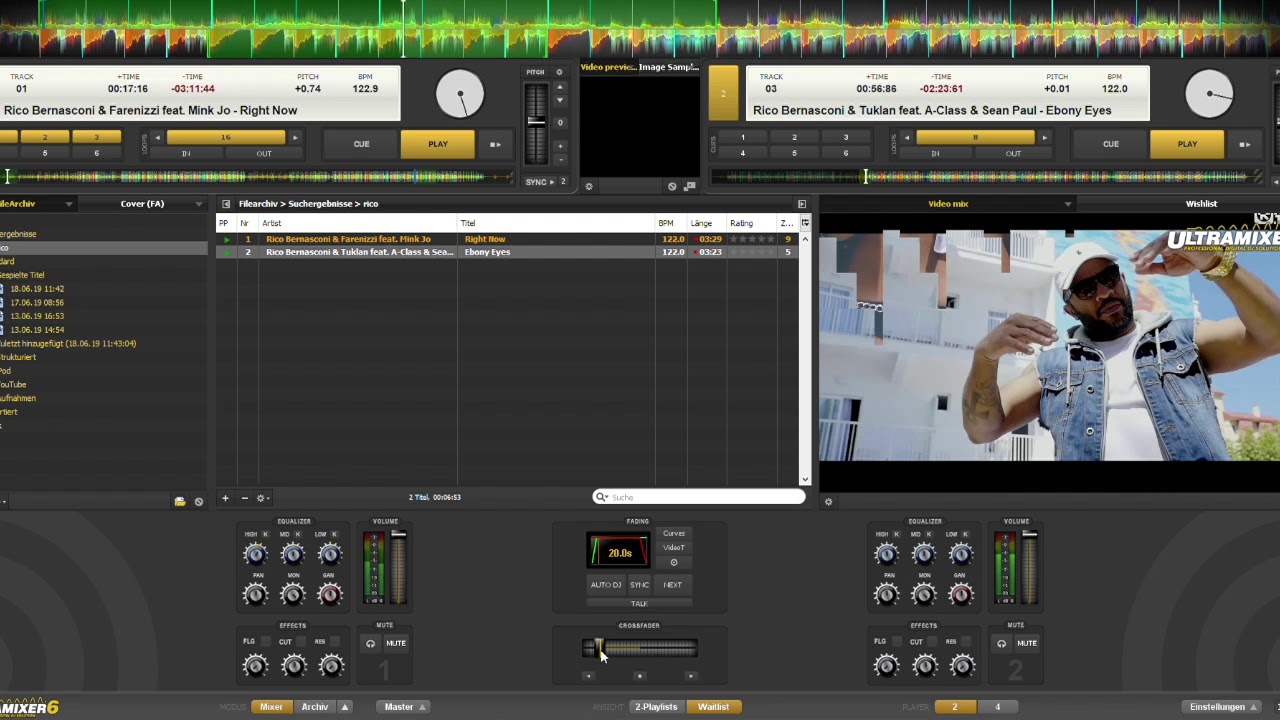Screen dimensions: 1280x720
Task: Center the crossfader using the middle dot button
Action: pyautogui.click(x=639, y=676)
